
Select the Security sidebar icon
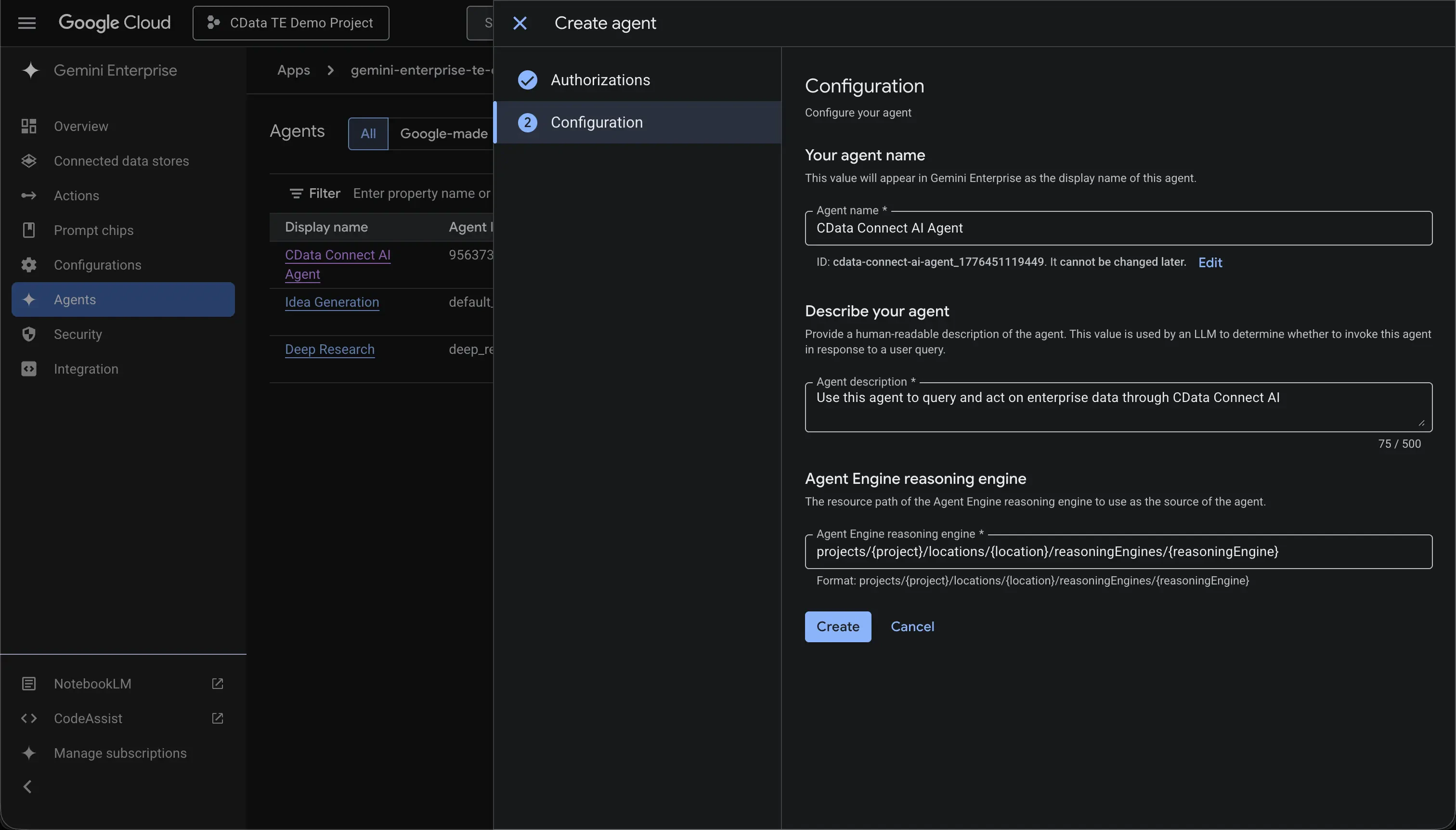coord(29,334)
